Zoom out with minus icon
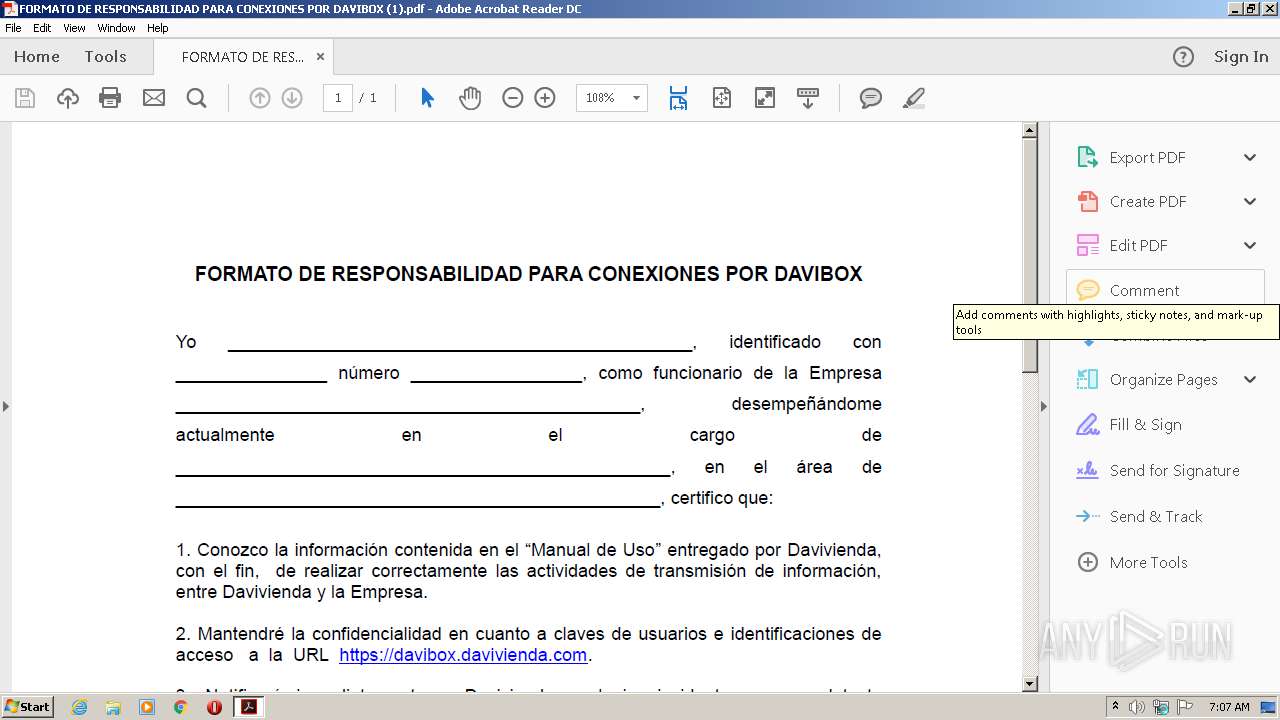Screen dimensions: 1280x720 (513, 98)
